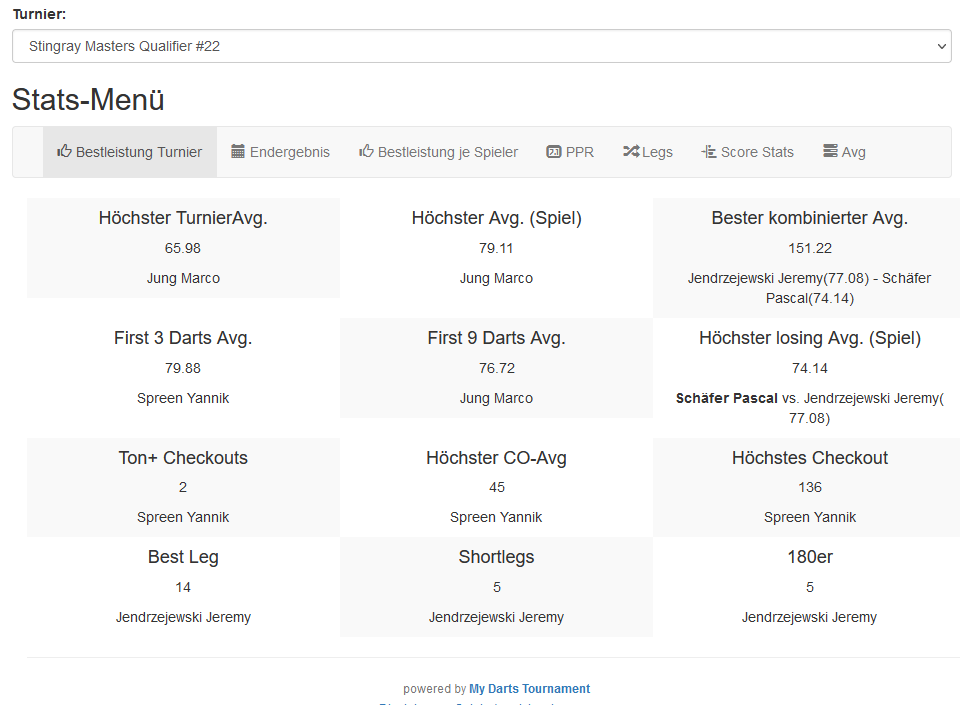
Task: Click the bold Schäfer Pascal name
Action: pos(726,398)
